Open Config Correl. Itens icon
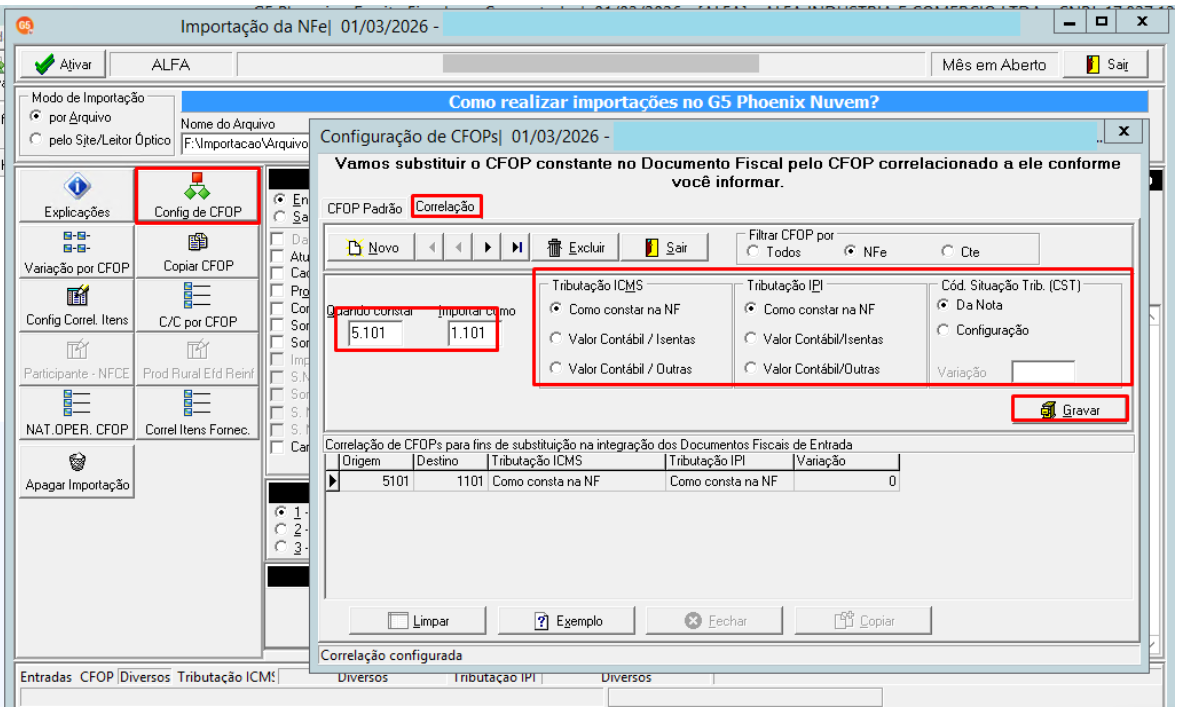Viewport: 1180px width, 711px height. tap(77, 305)
